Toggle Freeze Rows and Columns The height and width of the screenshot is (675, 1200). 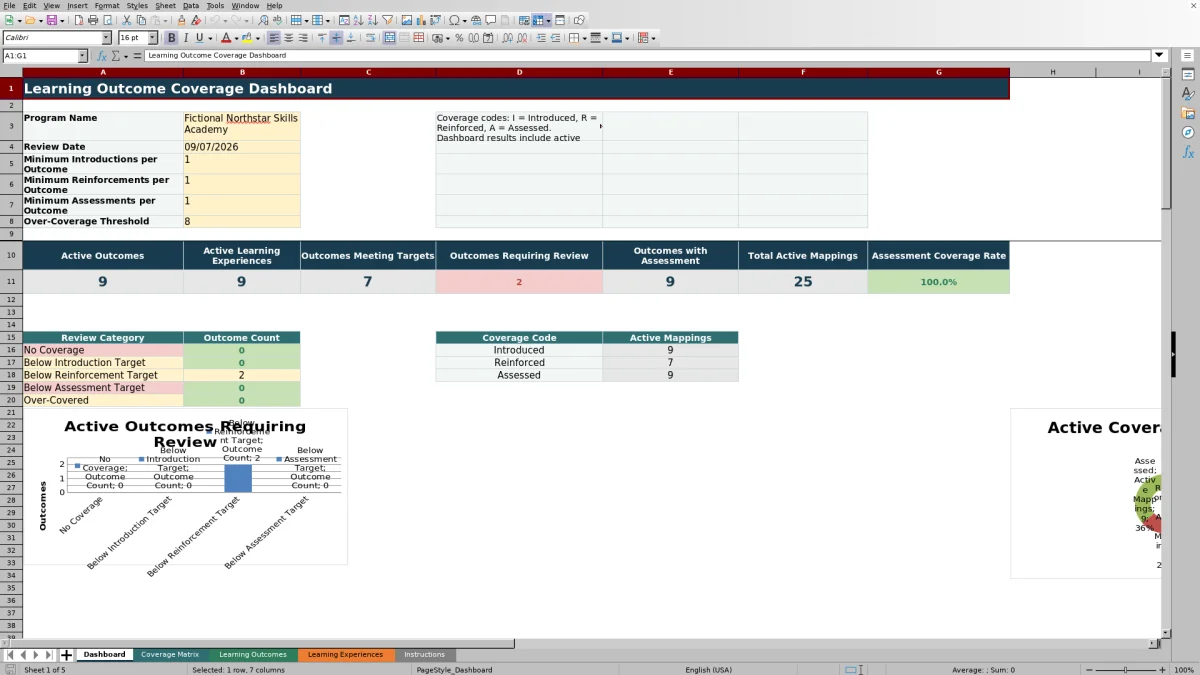pyautogui.click(x=538, y=20)
